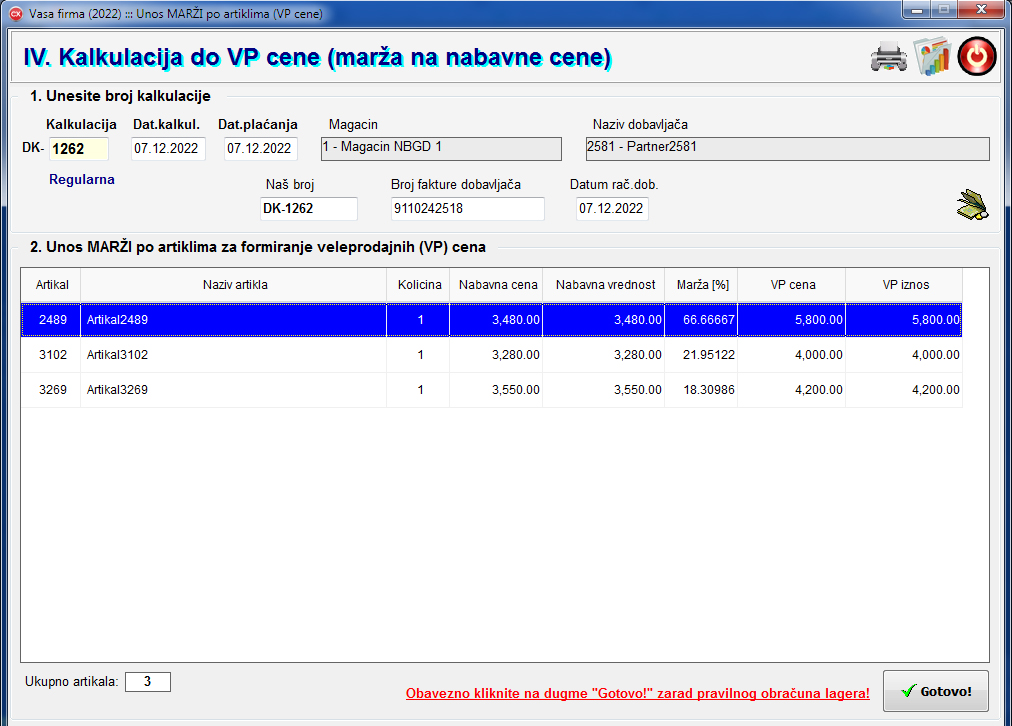The width and height of the screenshot is (1012, 726).
Task: Click the margin cell 21.95122
Action: point(702,354)
